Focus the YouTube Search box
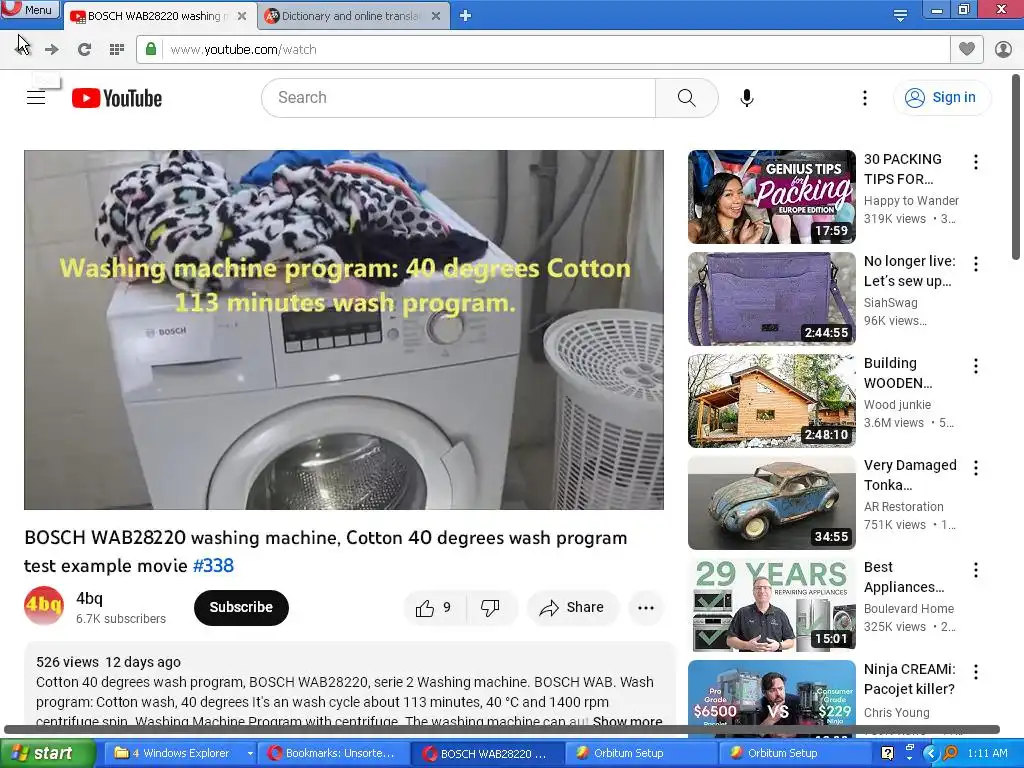This screenshot has width=1024, height=768. pos(458,98)
